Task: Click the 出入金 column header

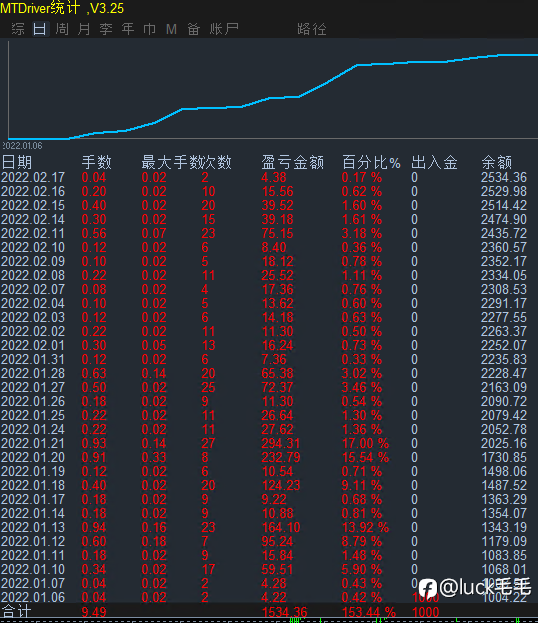Action: coord(434,163)
